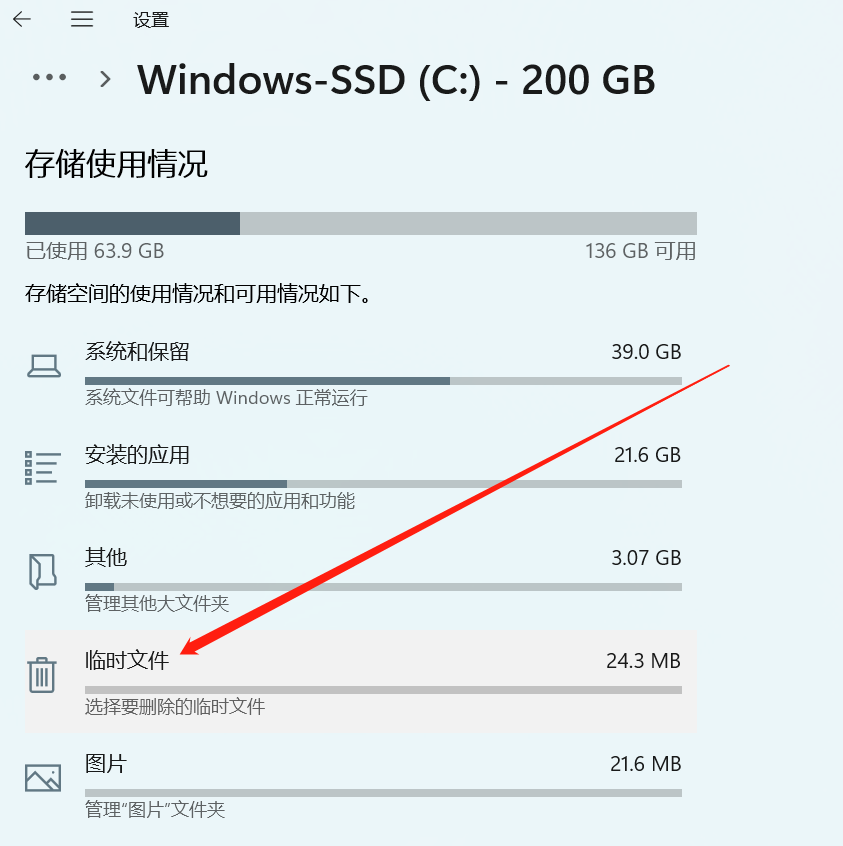Click the overall storage usage bar

tap(361, 223)
